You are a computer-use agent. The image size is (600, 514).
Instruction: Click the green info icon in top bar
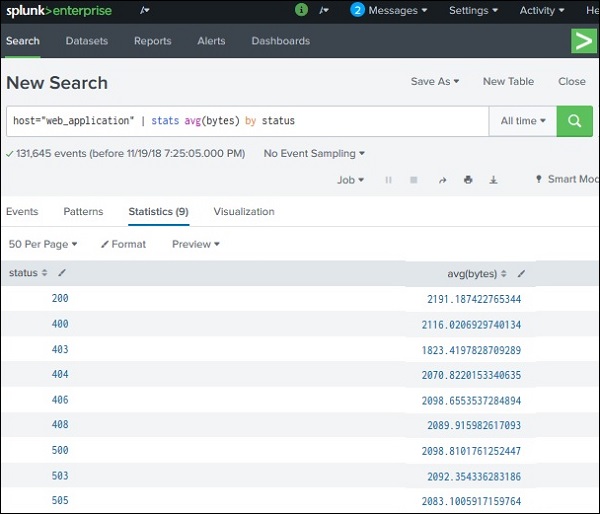302,10
